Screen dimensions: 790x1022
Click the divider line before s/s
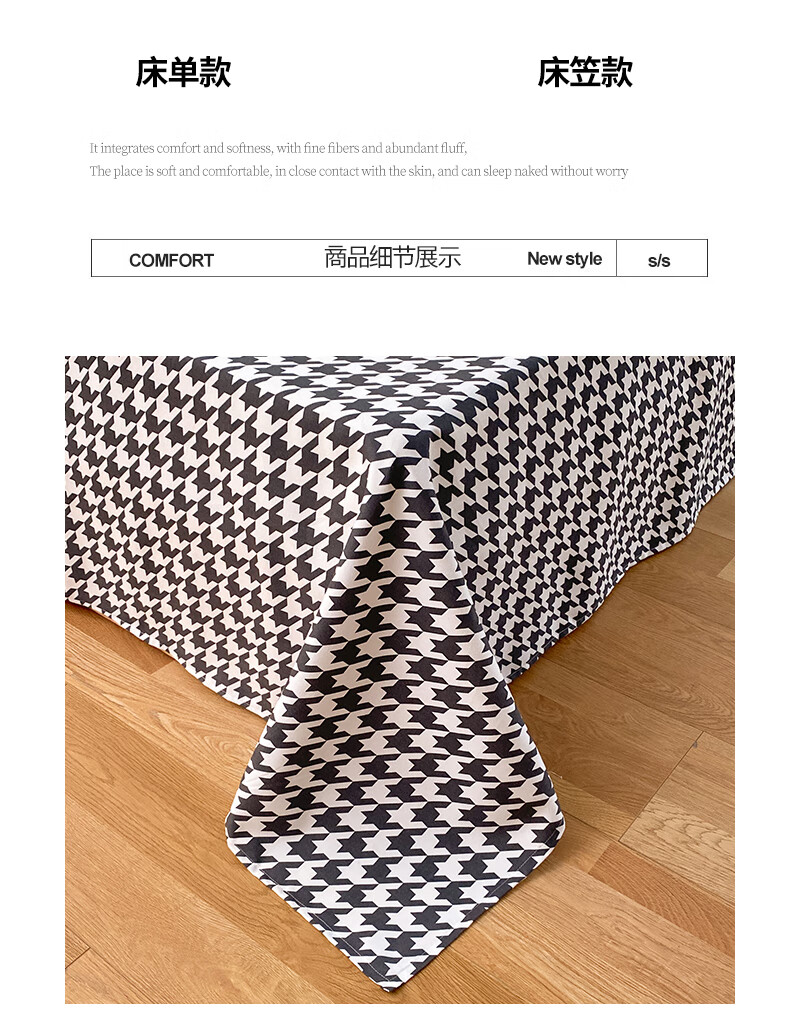(616, 258)
